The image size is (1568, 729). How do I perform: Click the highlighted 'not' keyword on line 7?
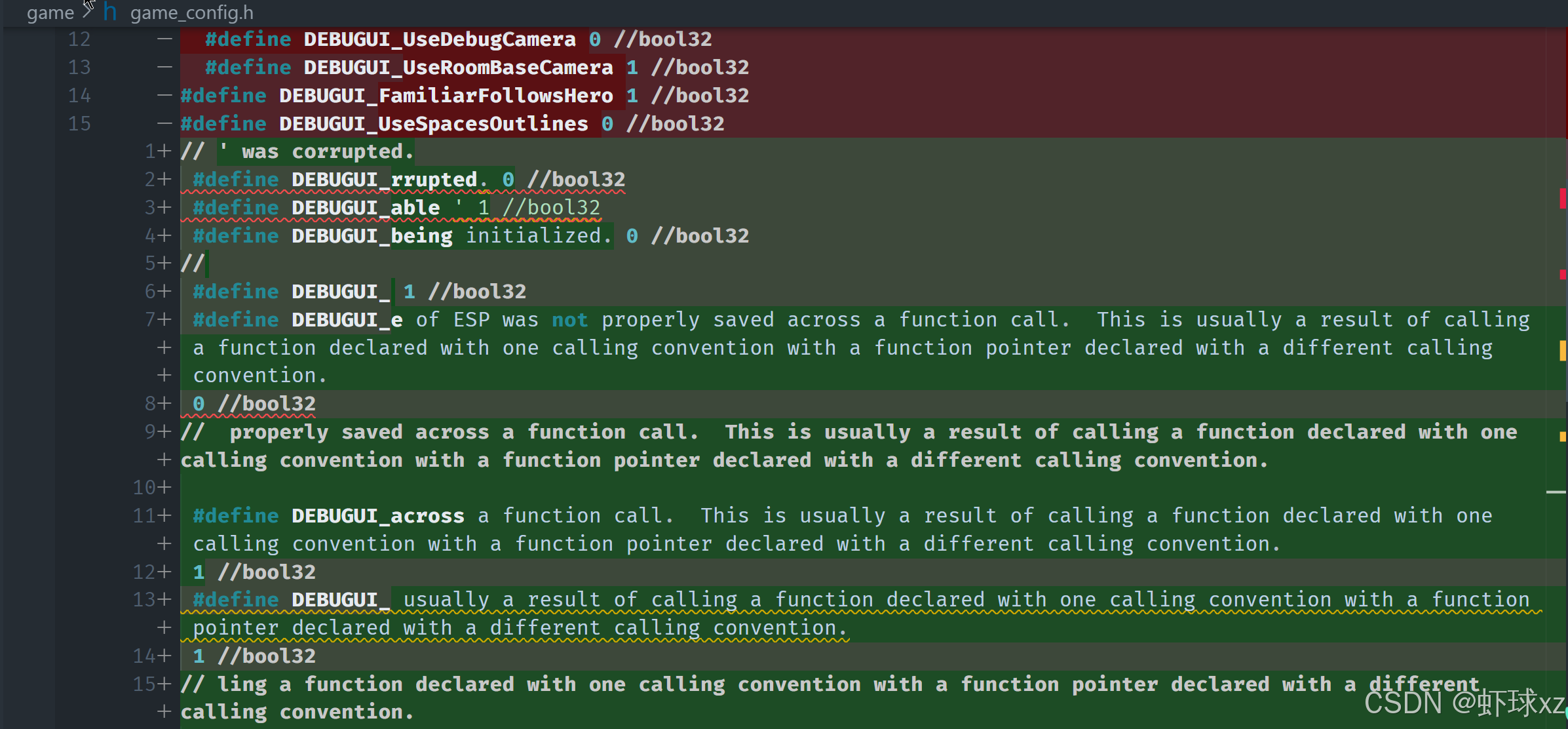[x=569, y=320]
